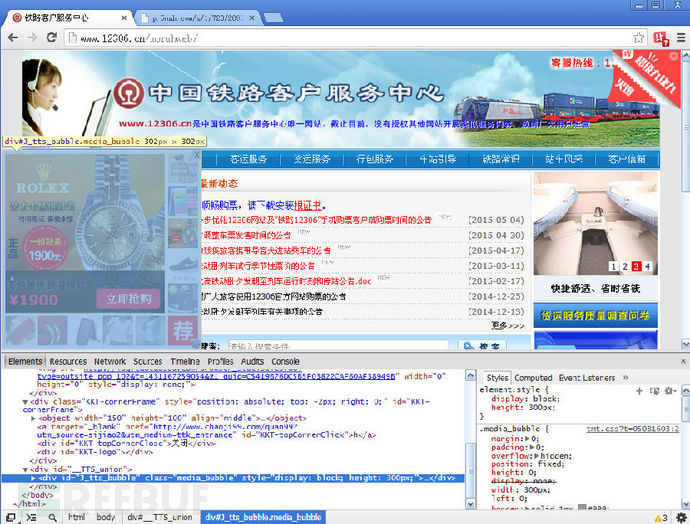The width and height of the screenshot is (690, 524).
Task: Open the red browser extension icon
Action: [661, 39]
